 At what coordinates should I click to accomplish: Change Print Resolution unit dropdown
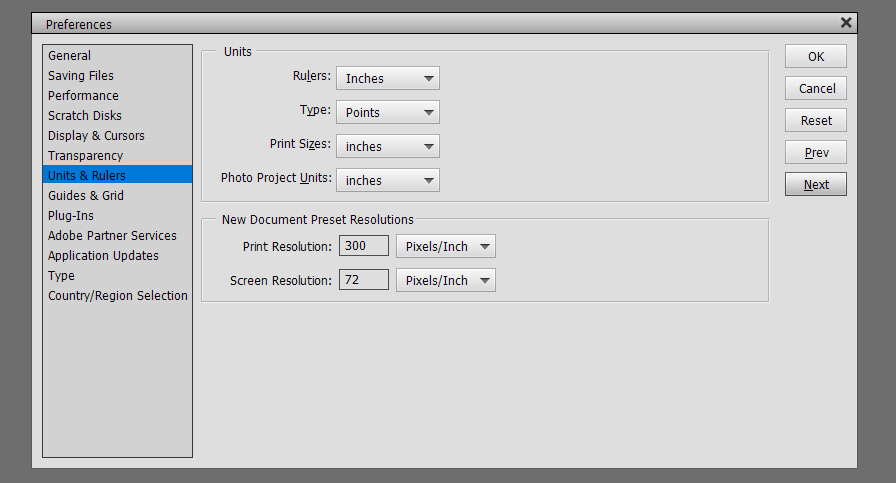tap(446, 246)
